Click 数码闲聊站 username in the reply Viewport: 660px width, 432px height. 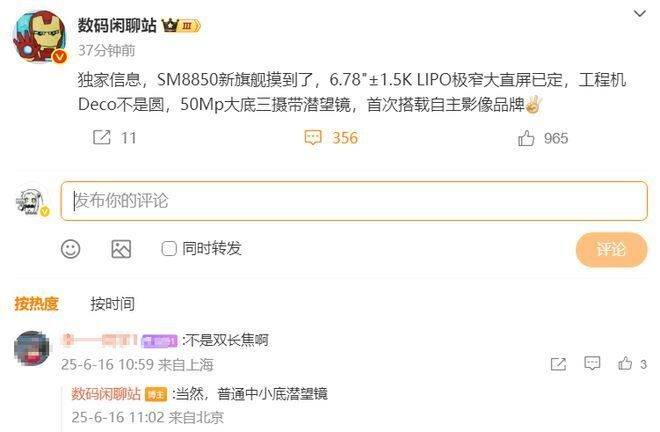click(x=106, y=394)
